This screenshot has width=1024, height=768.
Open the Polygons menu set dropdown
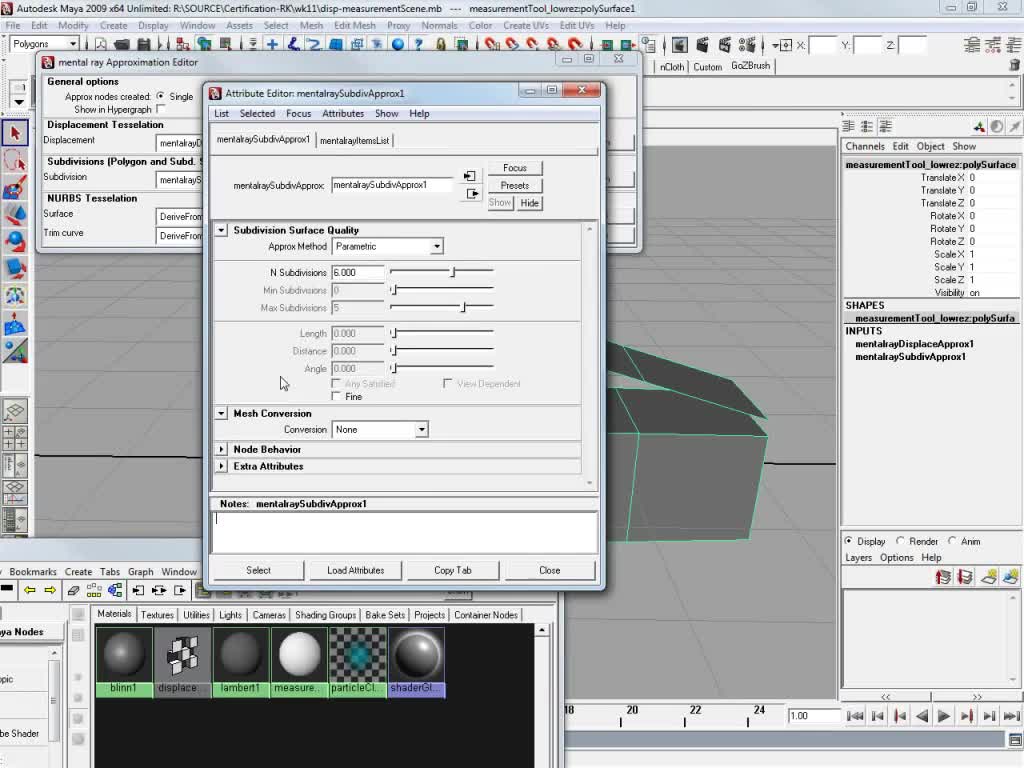click(44, 44)
